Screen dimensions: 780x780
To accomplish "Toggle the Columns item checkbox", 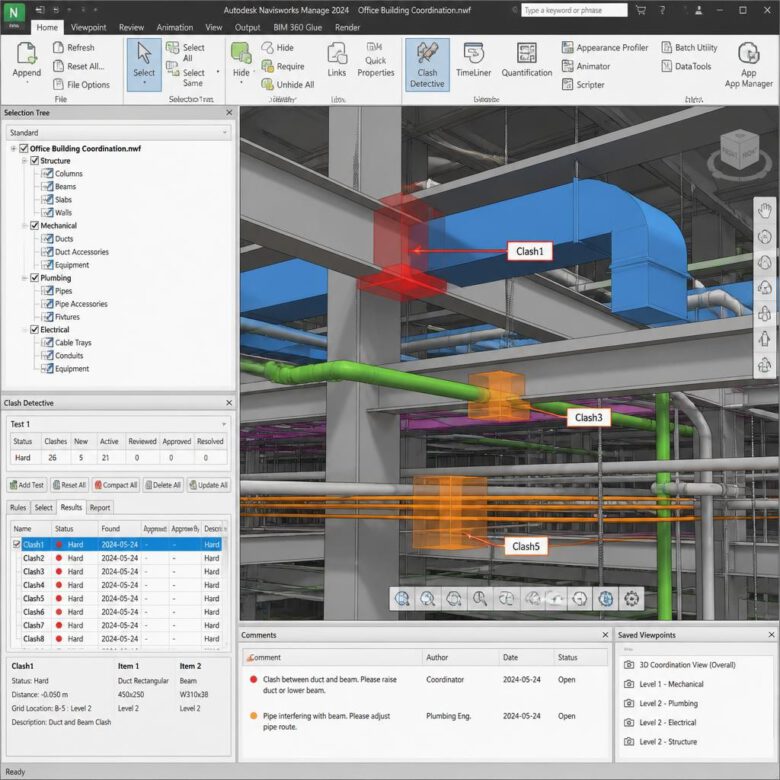I will (47, 174).
